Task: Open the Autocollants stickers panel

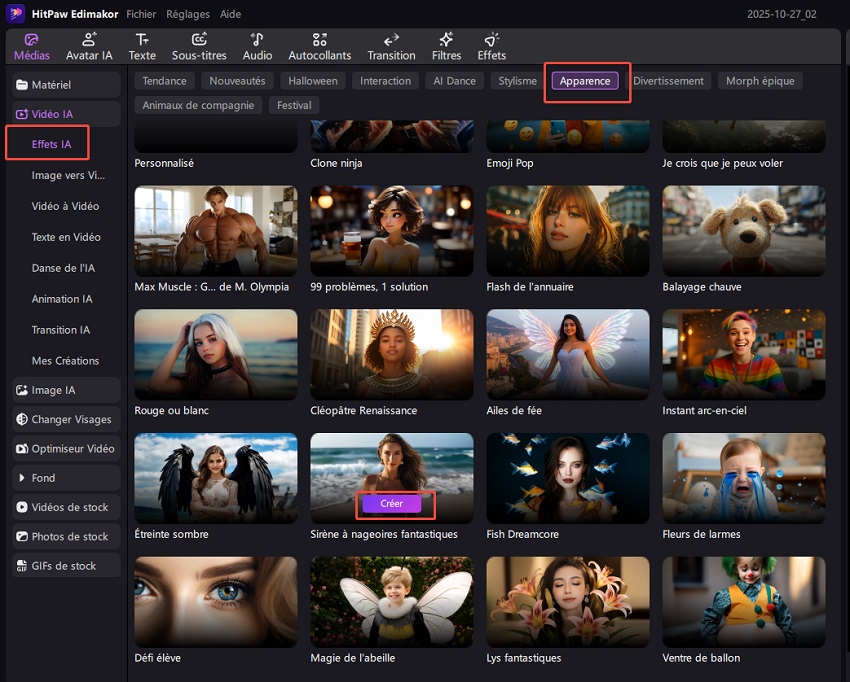Action: click(x=320, y=46)
